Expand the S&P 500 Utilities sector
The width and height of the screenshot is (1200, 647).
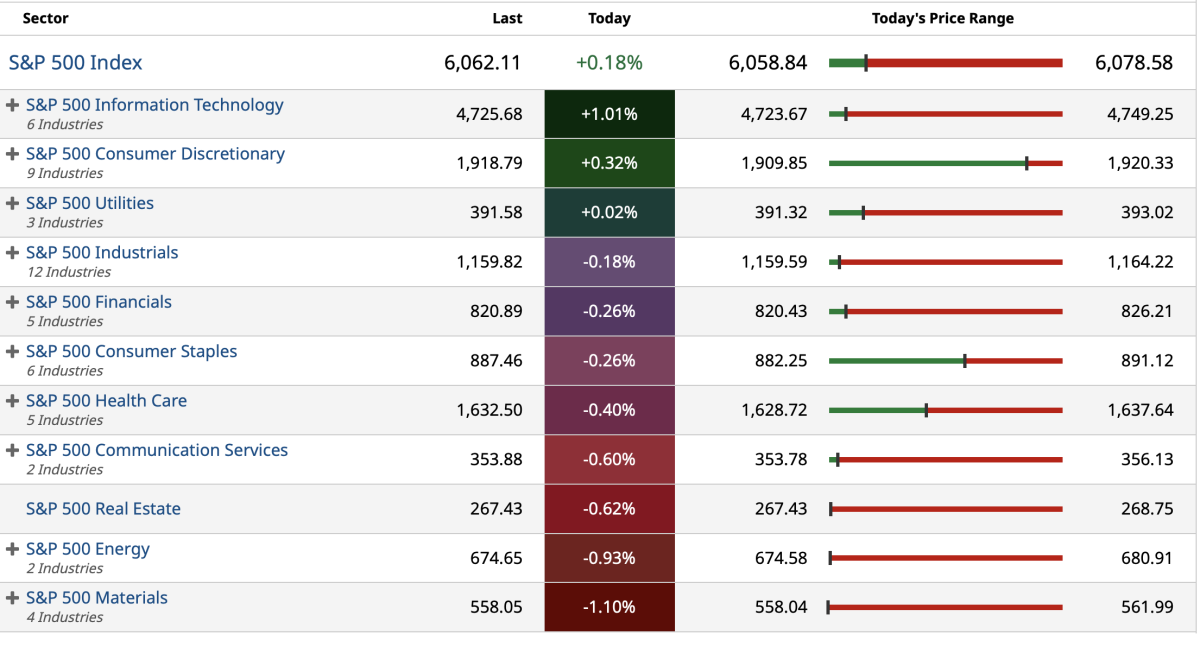coord(13,203)
